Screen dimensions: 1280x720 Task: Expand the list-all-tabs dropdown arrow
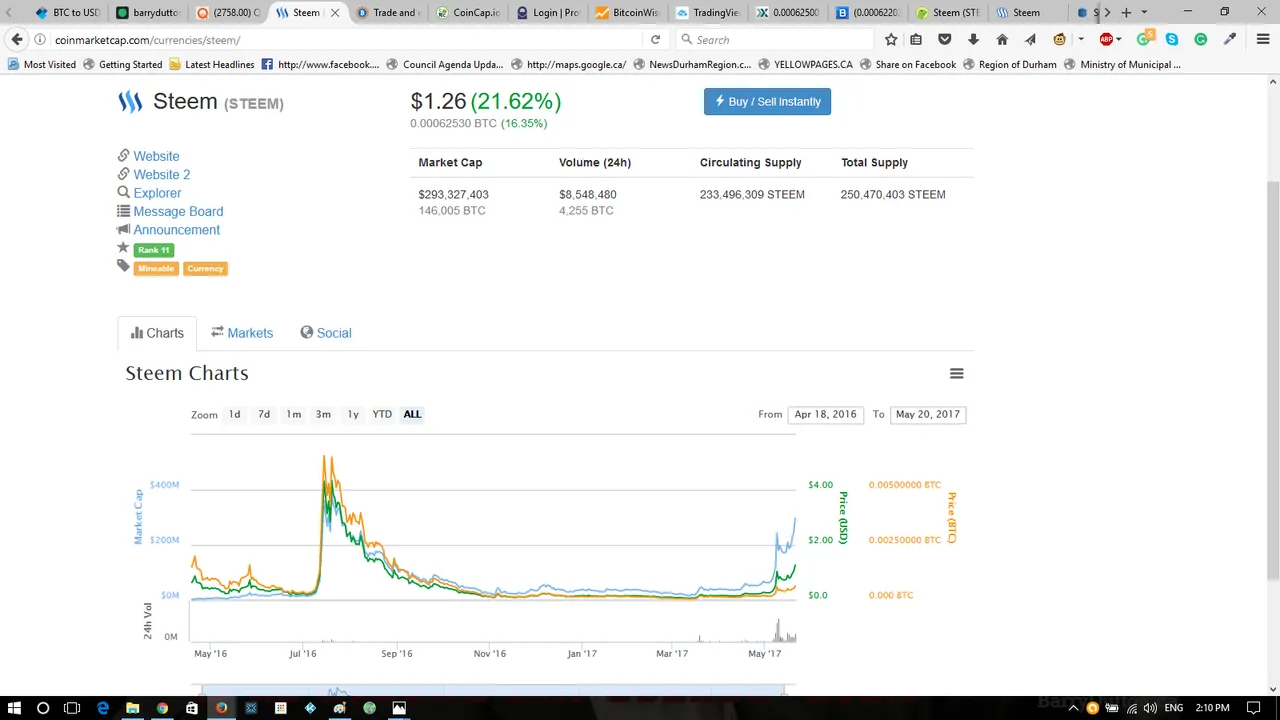point(1144,13)
